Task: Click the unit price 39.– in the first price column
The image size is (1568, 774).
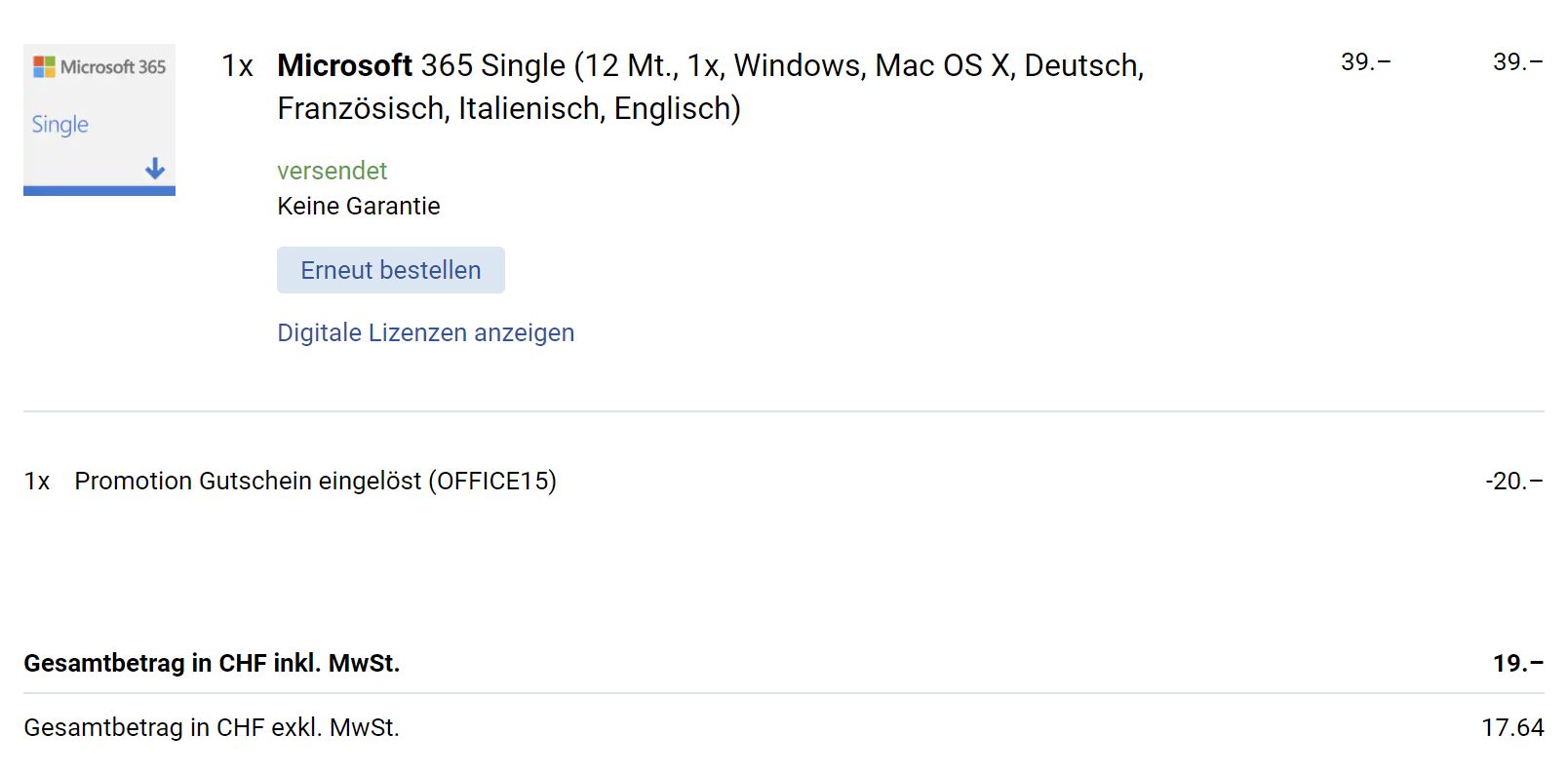Action: tap(1365, 62)
